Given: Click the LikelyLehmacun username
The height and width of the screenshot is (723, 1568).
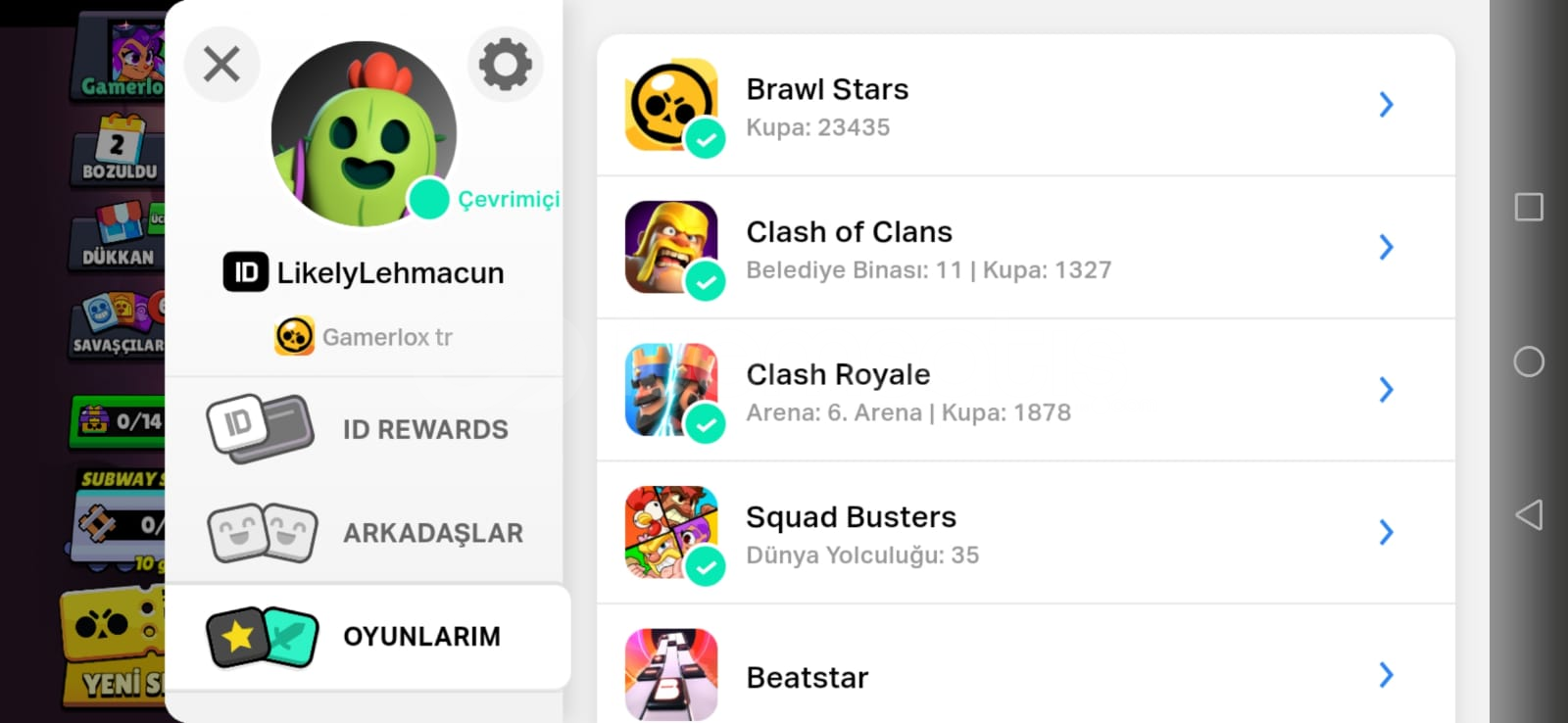Looking at the screenshot, I should tap(390, 272).
